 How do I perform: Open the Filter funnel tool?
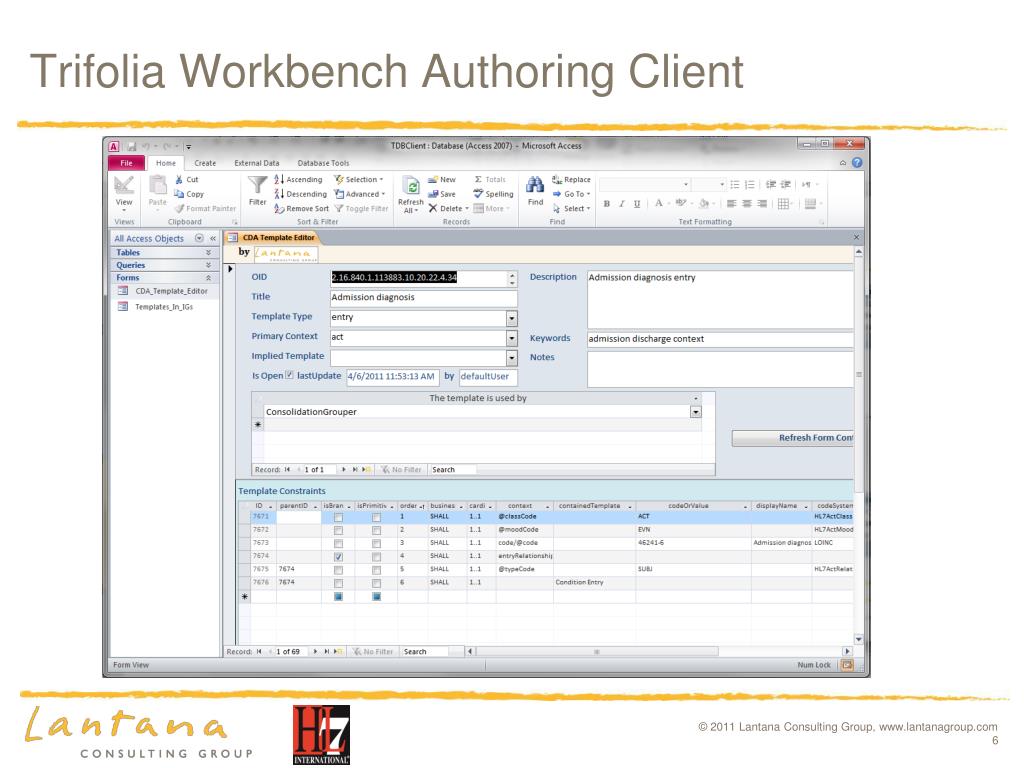[257, 191]
